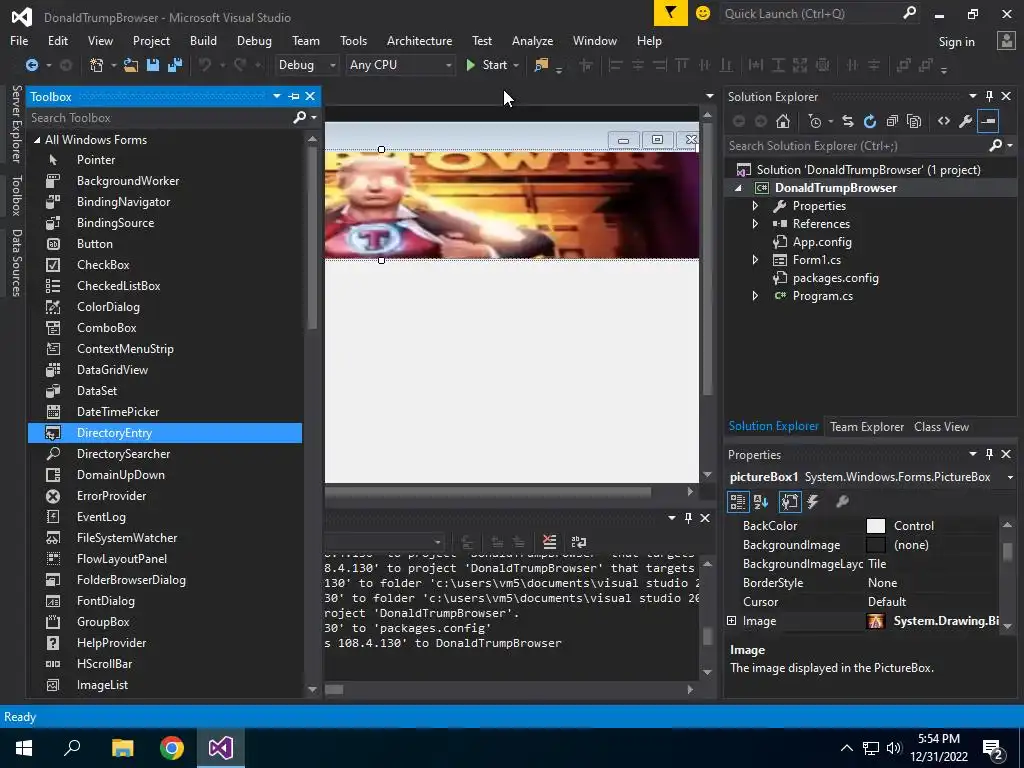Start debugging with the green Start button
The width and height of the screenshot is (1024, 768).
coord(487,65)
